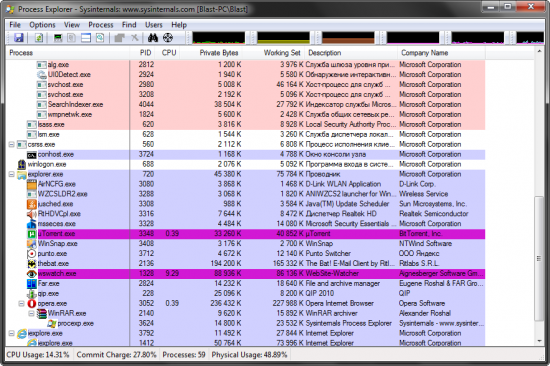Collapse the WinRAR.exe tree node
This screenshot has width=550, height=366.
(31, 313)
